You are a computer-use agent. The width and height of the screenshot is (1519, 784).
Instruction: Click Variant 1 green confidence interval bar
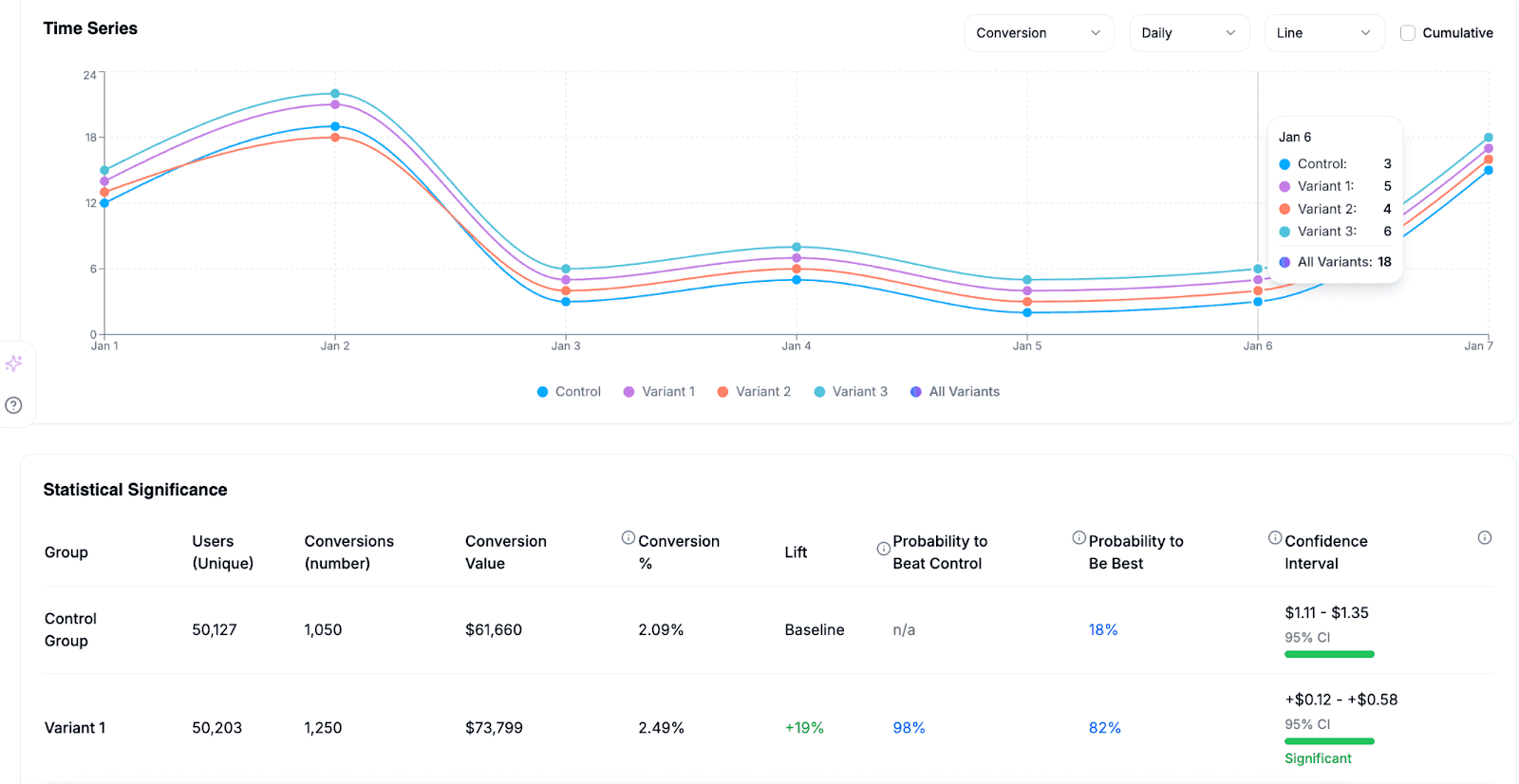click(1329, 741)
